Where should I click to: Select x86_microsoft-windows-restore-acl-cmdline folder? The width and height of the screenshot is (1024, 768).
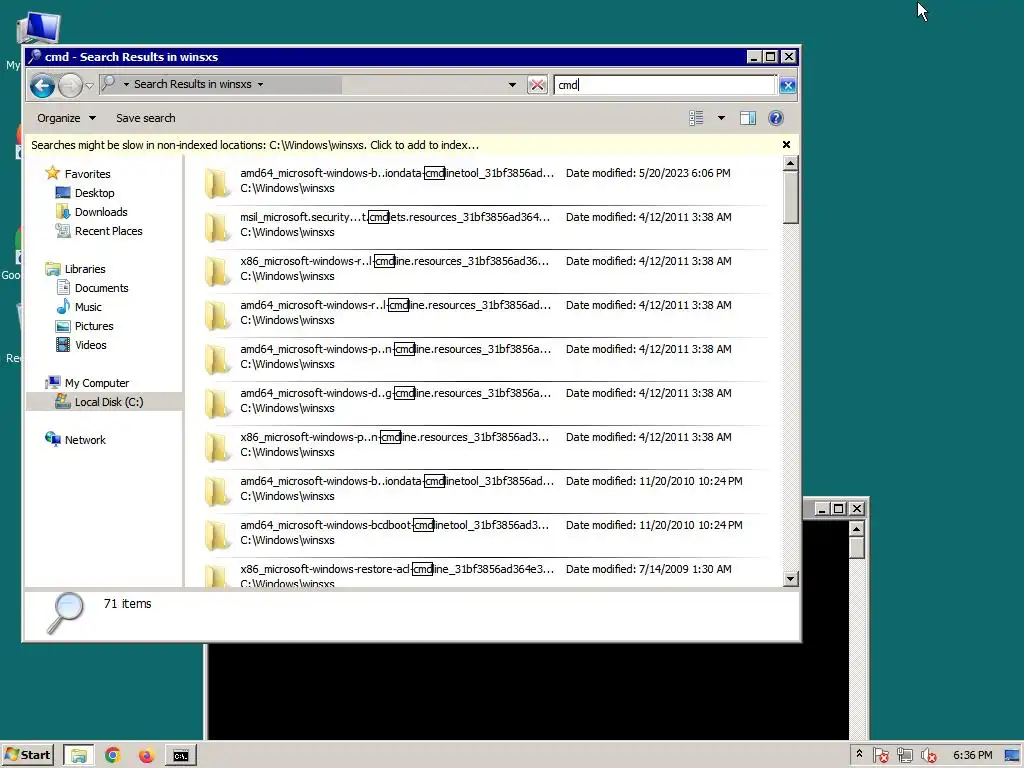point(483,573)
